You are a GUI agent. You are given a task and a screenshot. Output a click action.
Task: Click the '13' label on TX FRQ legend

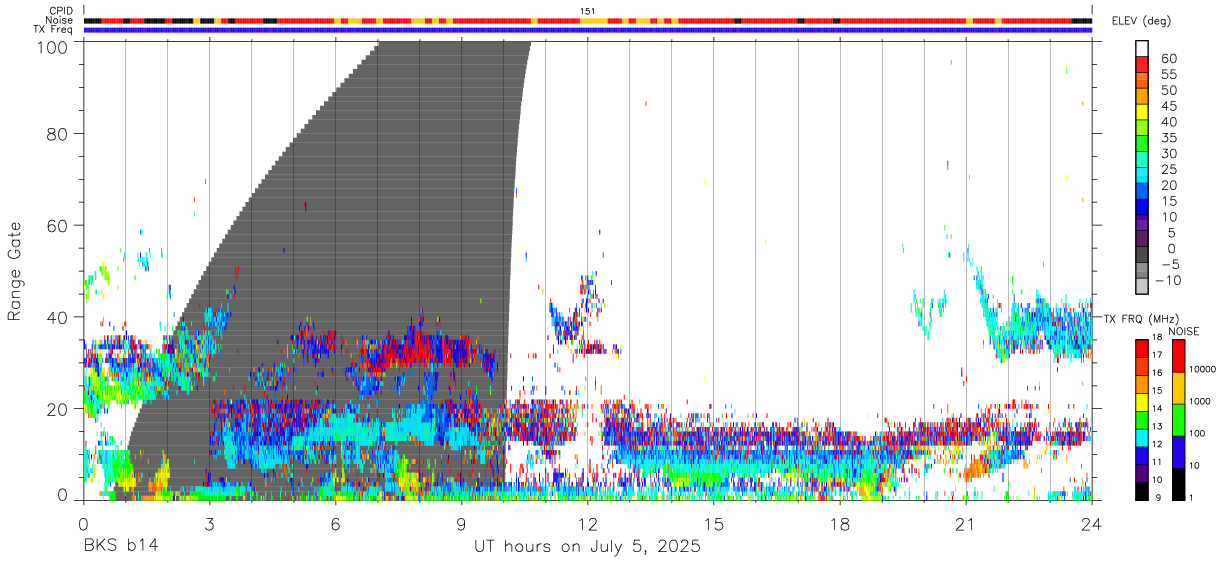[1157, 426]
